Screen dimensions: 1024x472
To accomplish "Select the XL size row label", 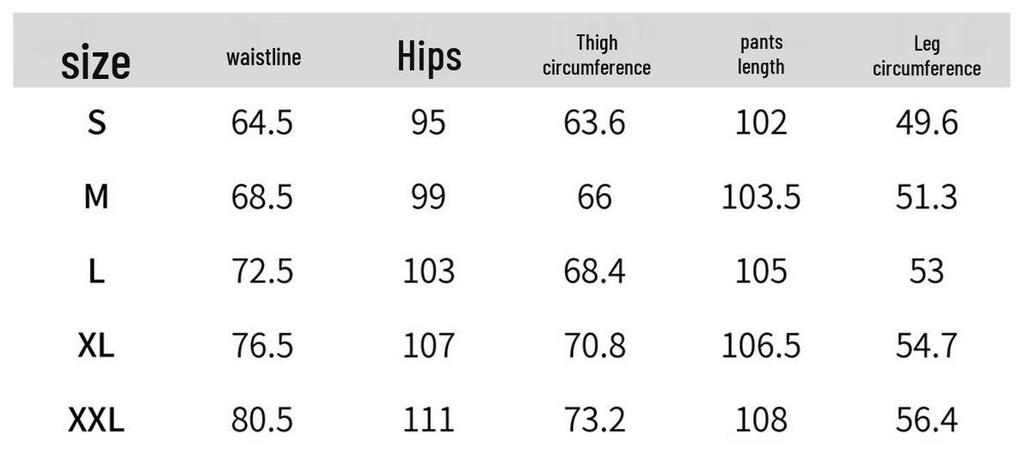I will tap(96, 346).
